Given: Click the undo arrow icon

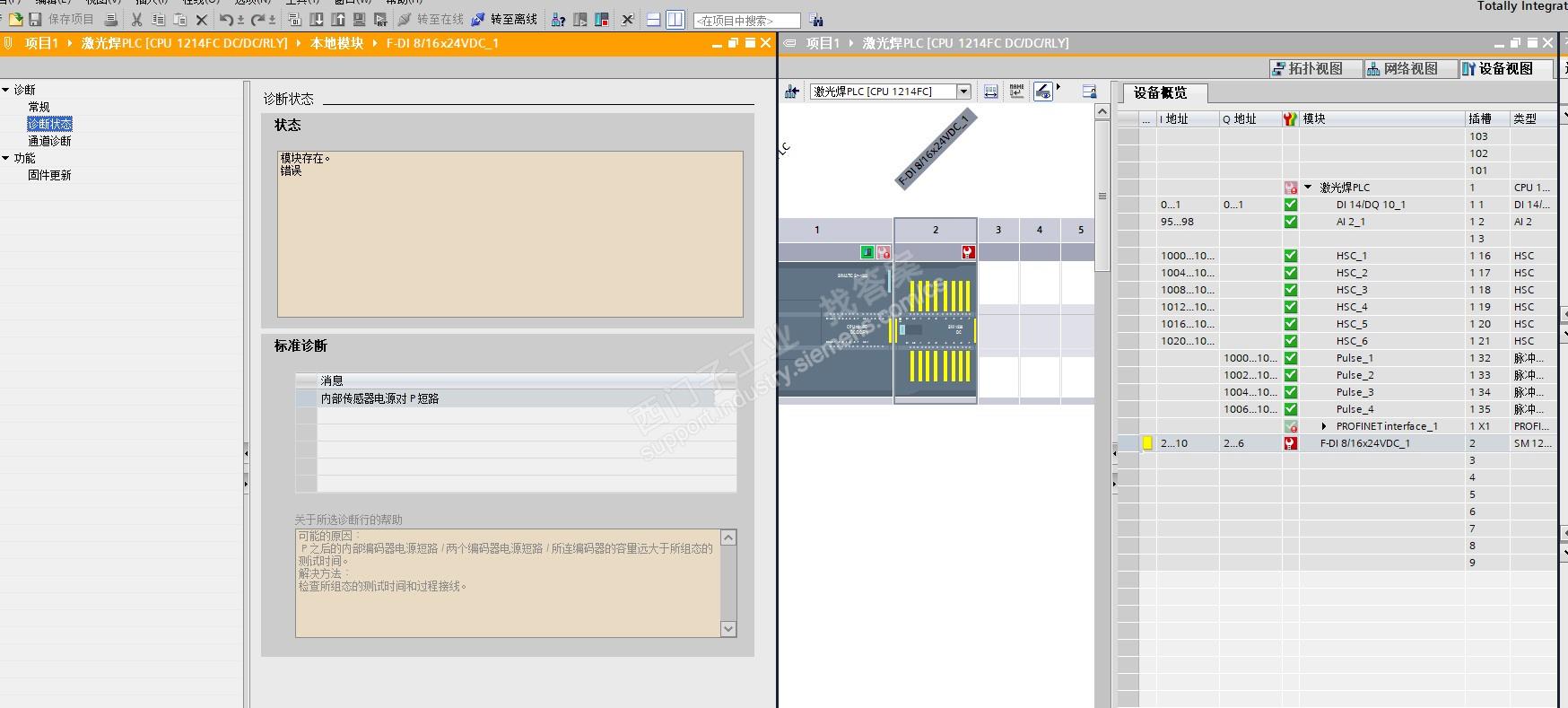Looking at the screenshot, I should pyautogui.click(x=227, y=19).
